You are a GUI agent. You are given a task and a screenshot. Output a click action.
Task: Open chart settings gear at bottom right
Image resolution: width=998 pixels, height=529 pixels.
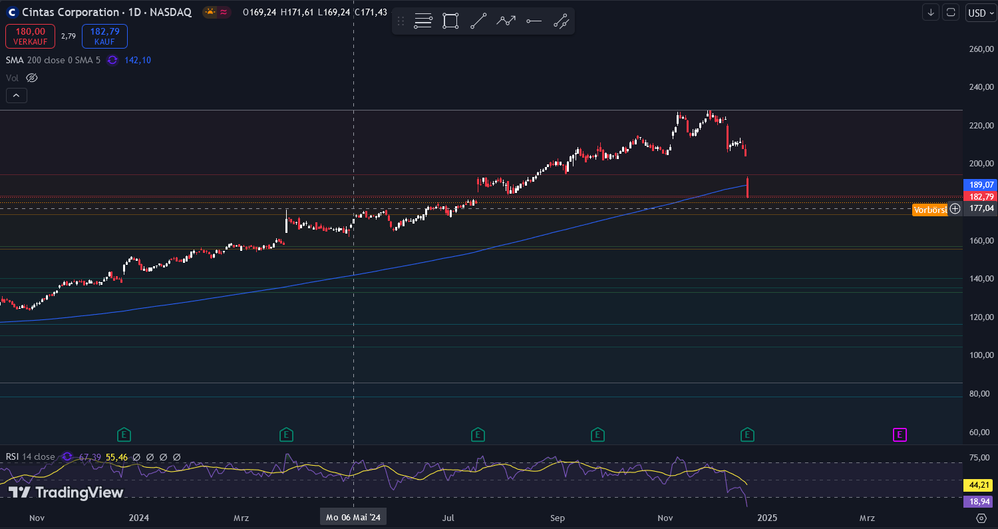click(981, 518)
